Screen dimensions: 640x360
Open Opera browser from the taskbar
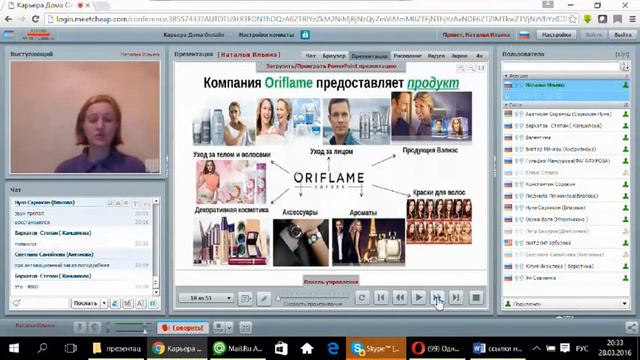point(436,349)
